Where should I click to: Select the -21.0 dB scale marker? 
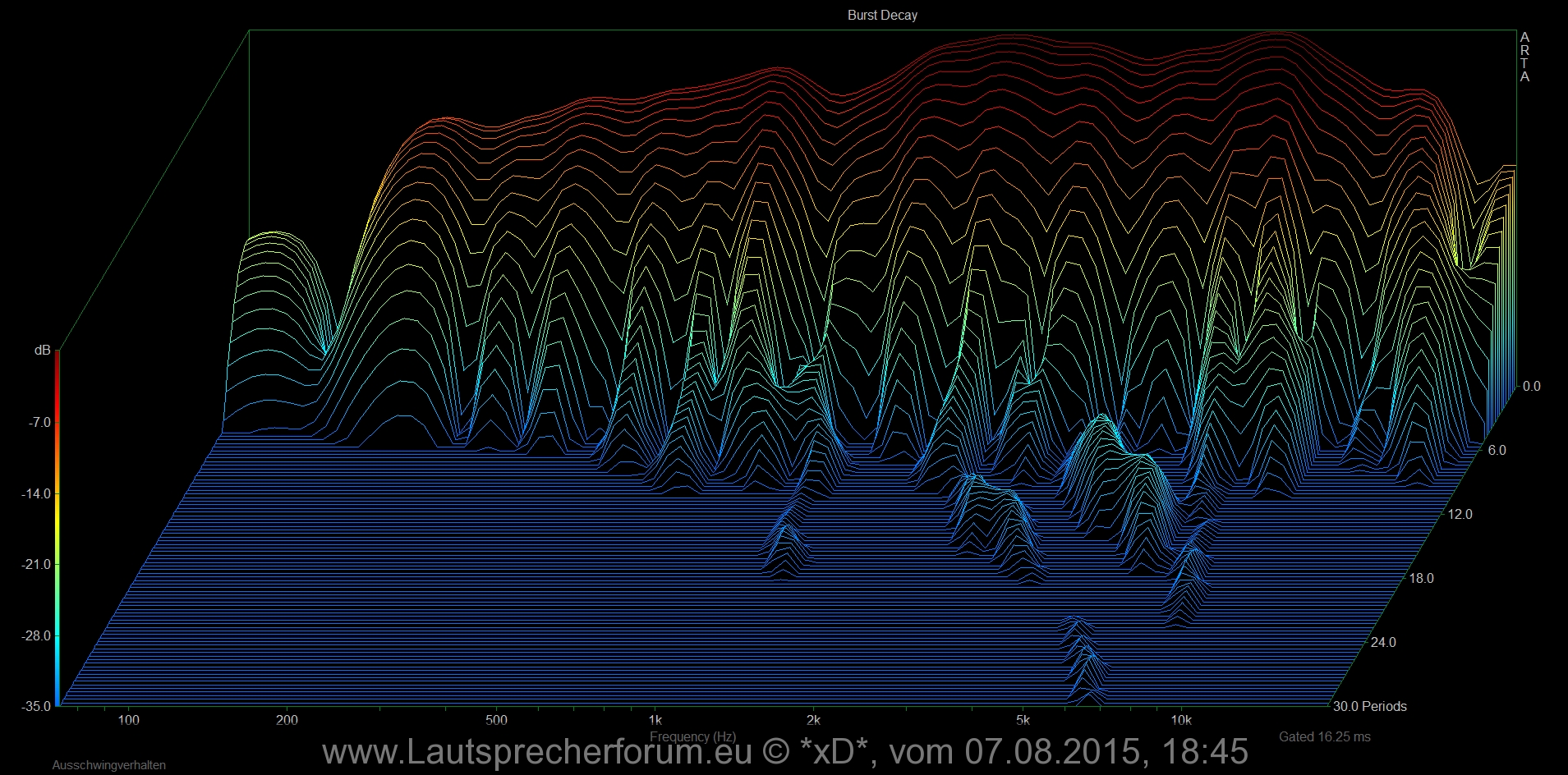[35, 564]
